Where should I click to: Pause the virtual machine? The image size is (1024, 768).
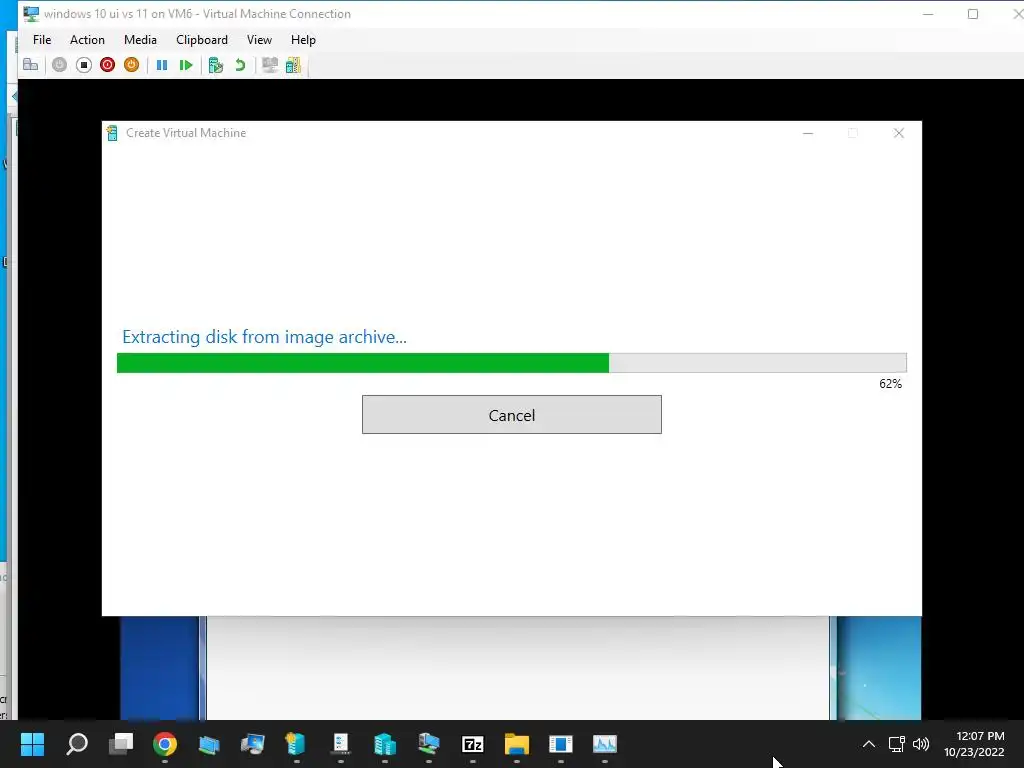pyautogui.click(x=162, y=65)
